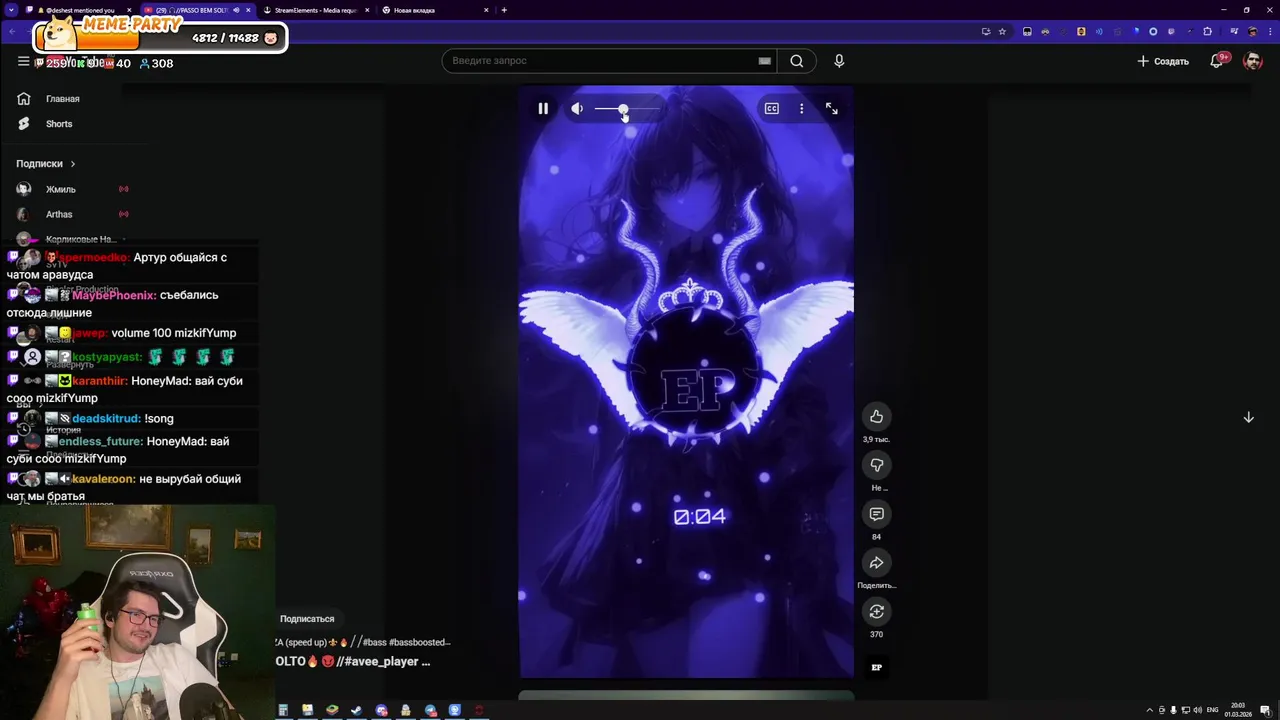Open the Создать create menu
1280x720 pixels.
coord(1163,61)
